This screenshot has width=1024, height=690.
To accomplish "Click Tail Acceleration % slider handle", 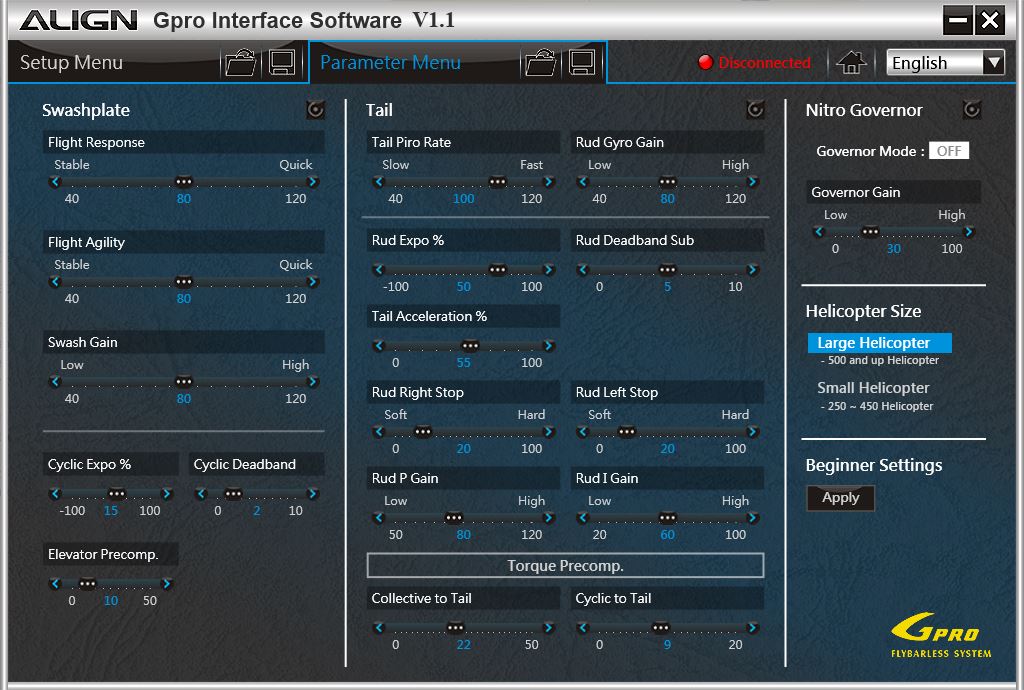I will (x=470, y=345).
